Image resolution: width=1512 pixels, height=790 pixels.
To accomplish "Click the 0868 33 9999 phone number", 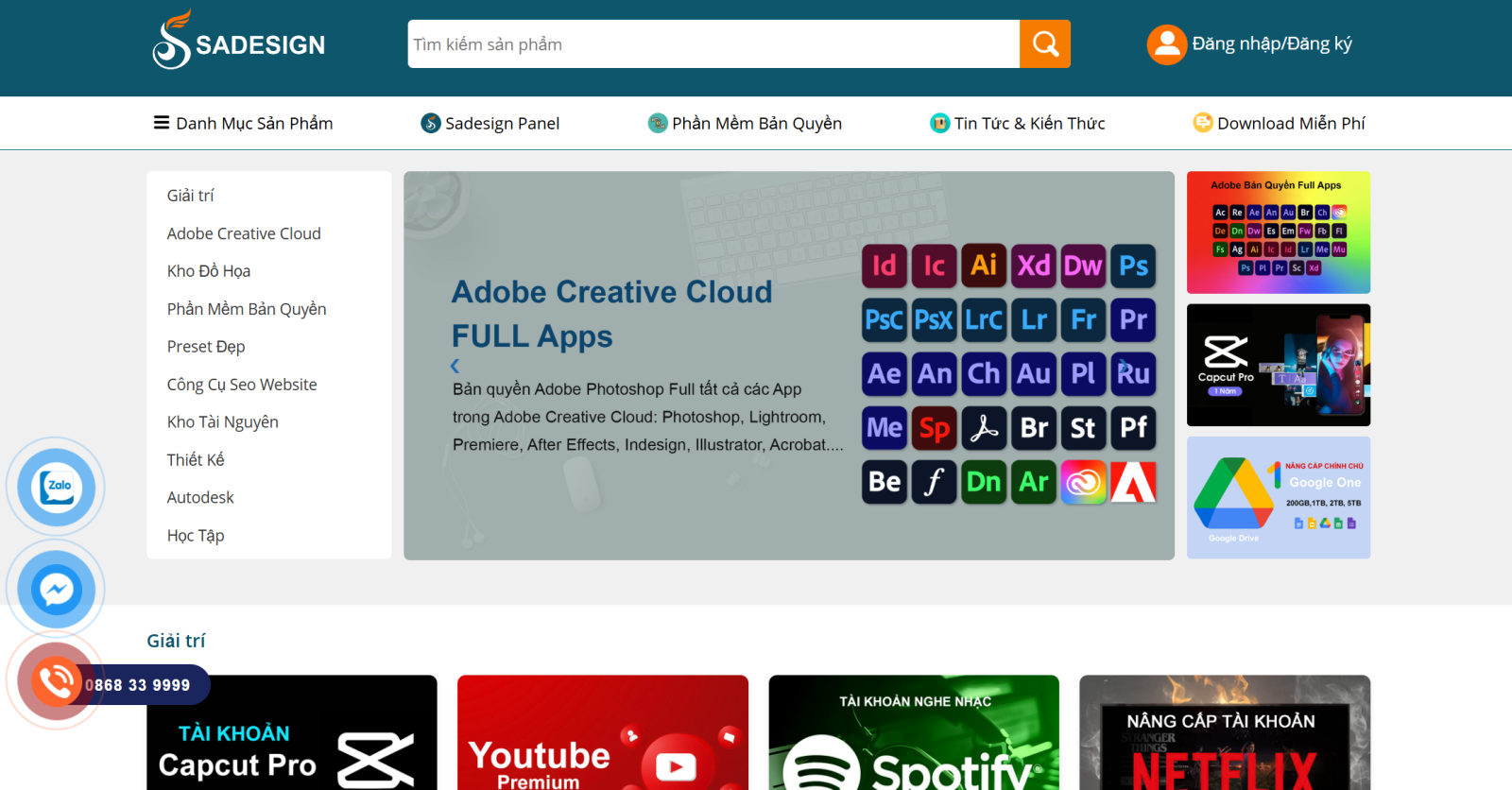I will point(138,685).
